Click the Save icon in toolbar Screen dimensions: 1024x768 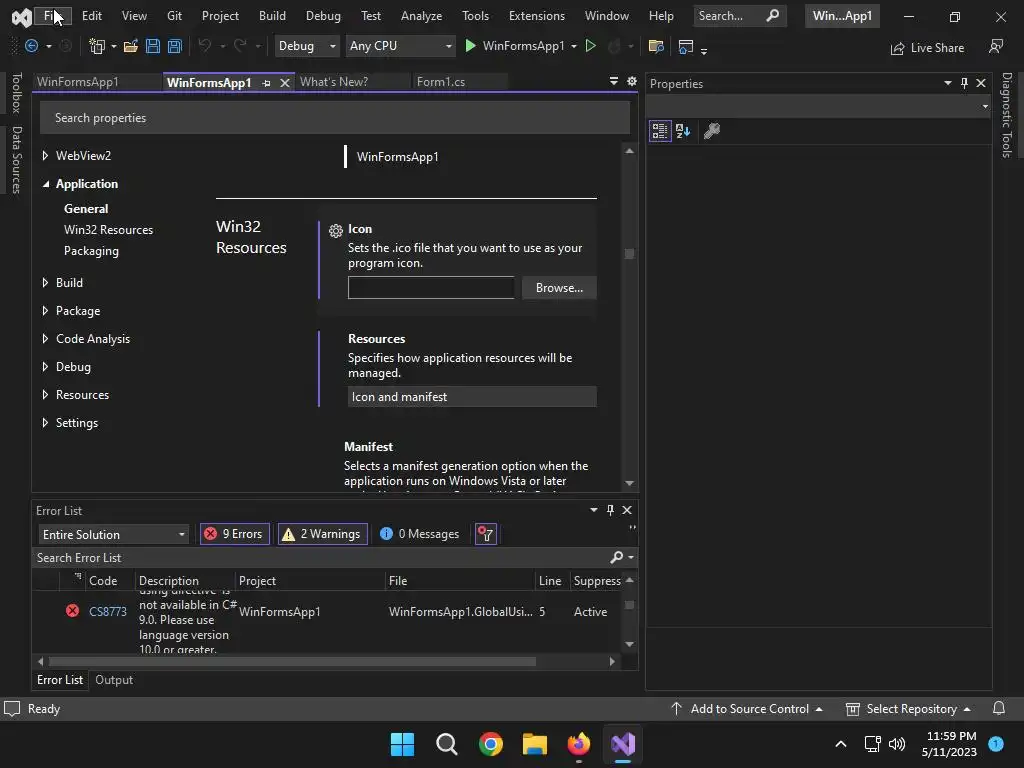point(153,46)
